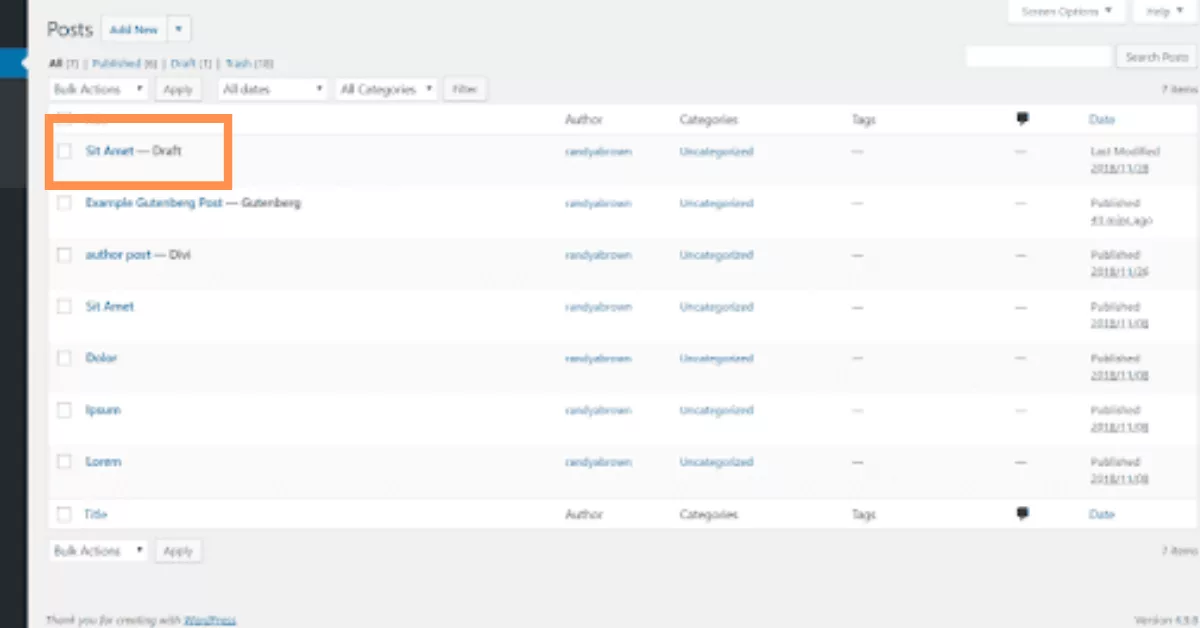Click randyabrown author in Example Gutenberg row

tap(598, 203)
